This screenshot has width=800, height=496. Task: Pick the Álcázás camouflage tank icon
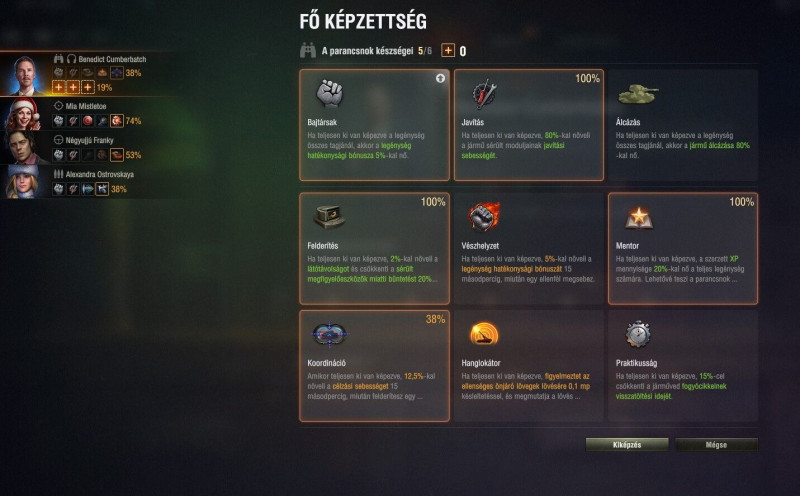point(638,94)
